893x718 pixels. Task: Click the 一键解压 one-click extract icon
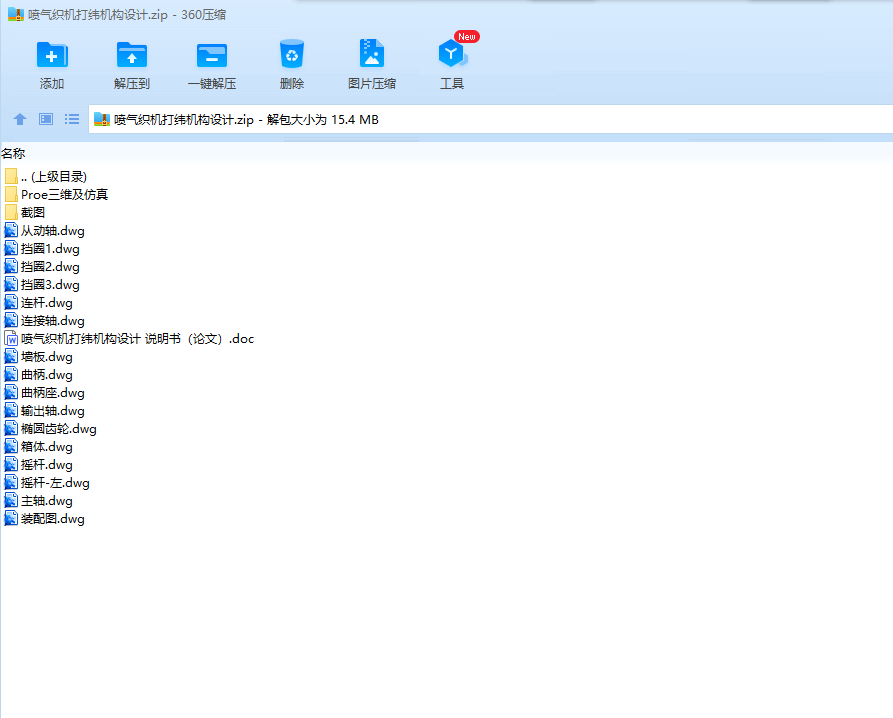click(212, 55)
